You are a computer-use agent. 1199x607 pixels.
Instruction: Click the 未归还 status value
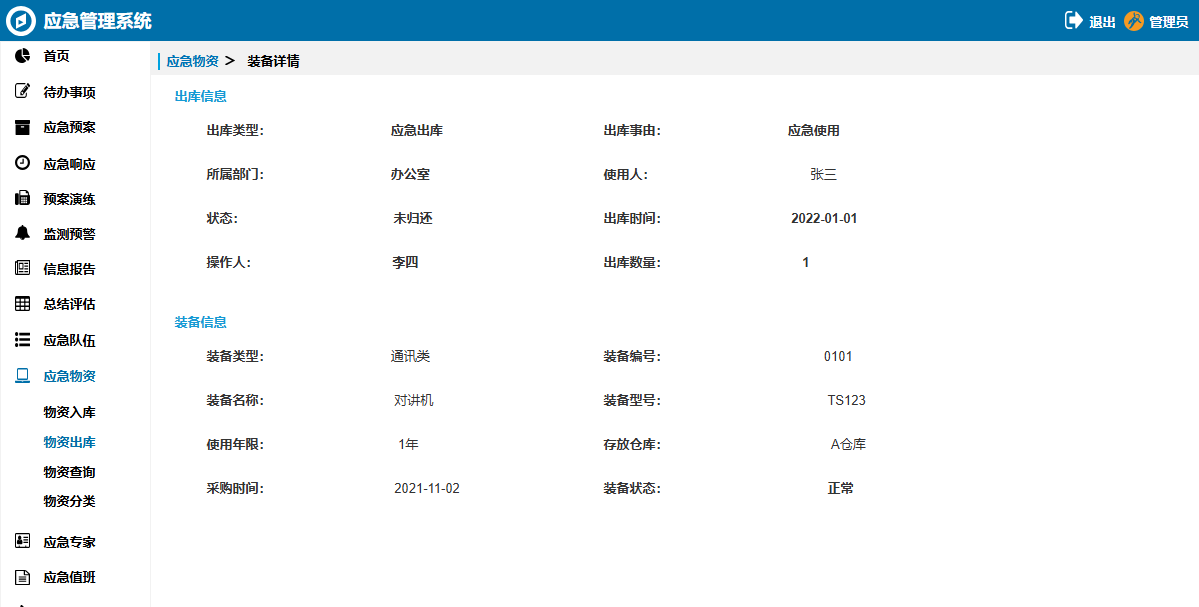pos(413,219)
